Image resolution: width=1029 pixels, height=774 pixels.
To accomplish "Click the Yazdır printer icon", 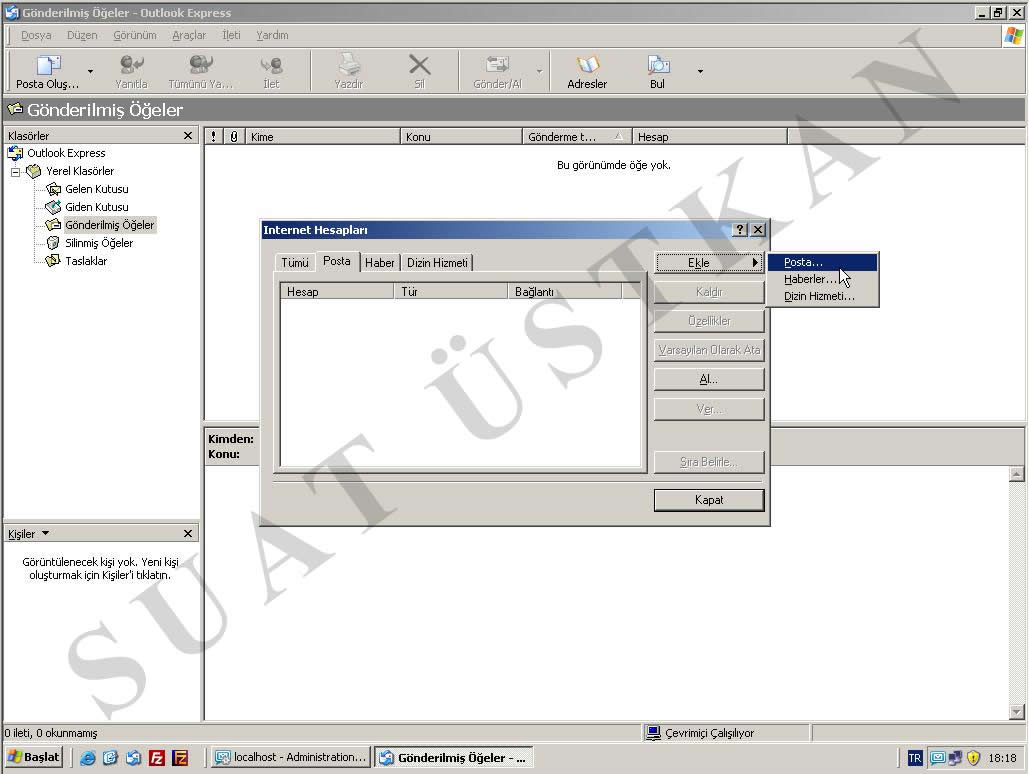I will pos(348,64).
